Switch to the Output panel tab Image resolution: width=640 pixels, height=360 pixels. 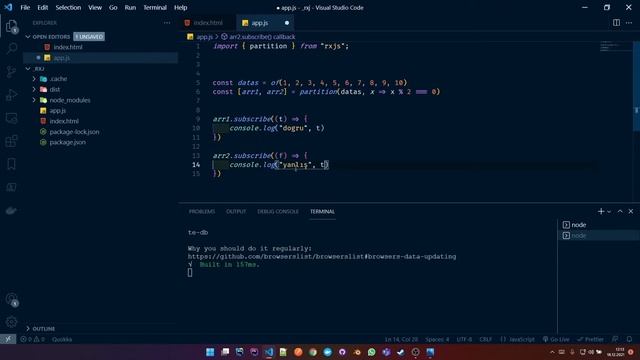(236, 211)
